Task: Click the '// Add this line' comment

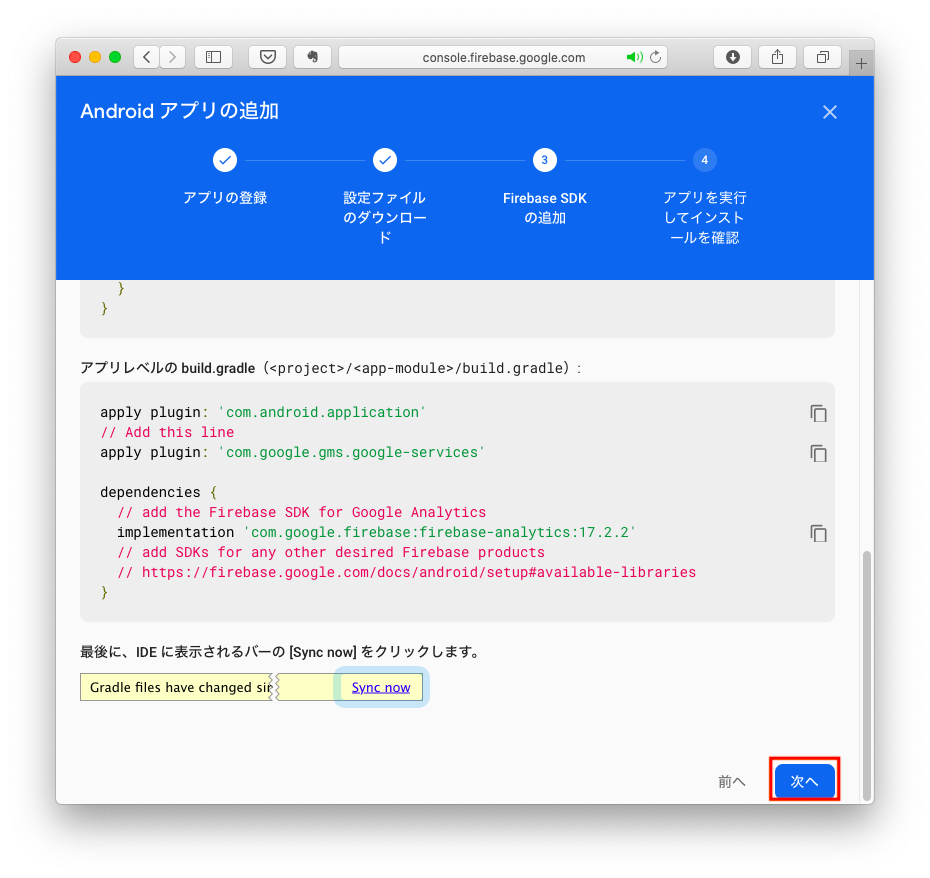Action: coord(167,432)
